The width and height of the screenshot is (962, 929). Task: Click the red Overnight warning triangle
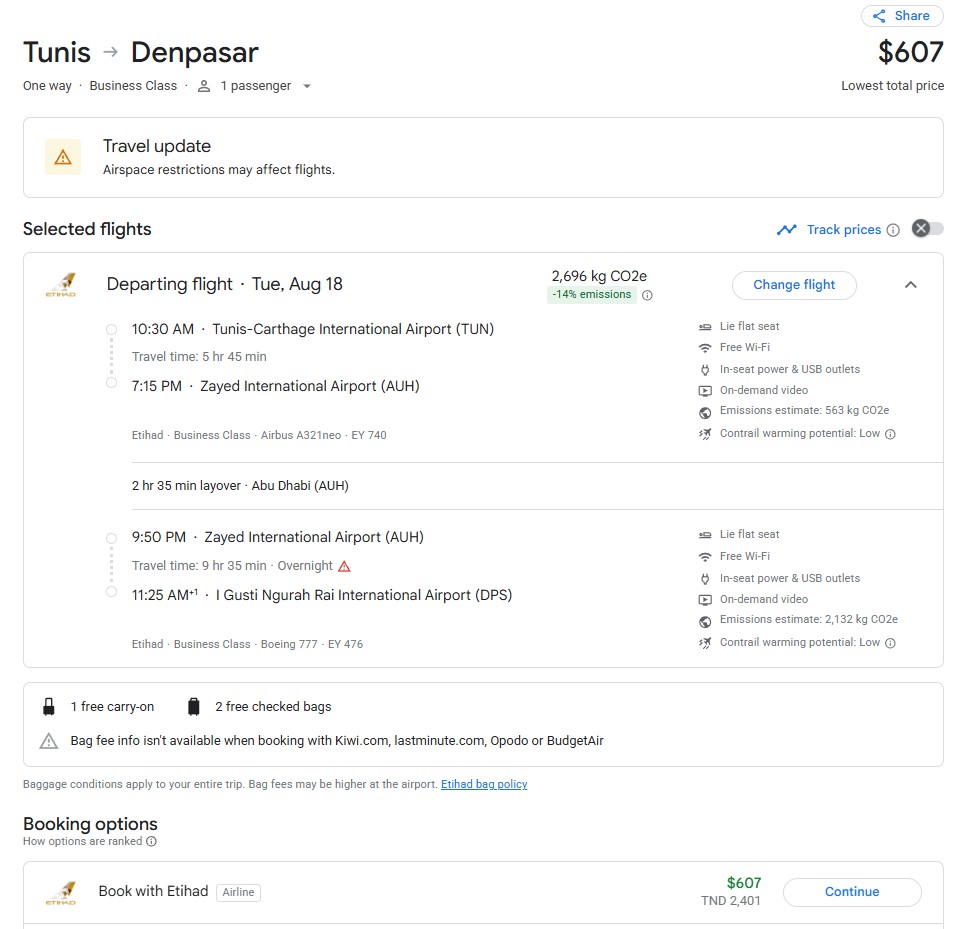click(x=344, y=566)
